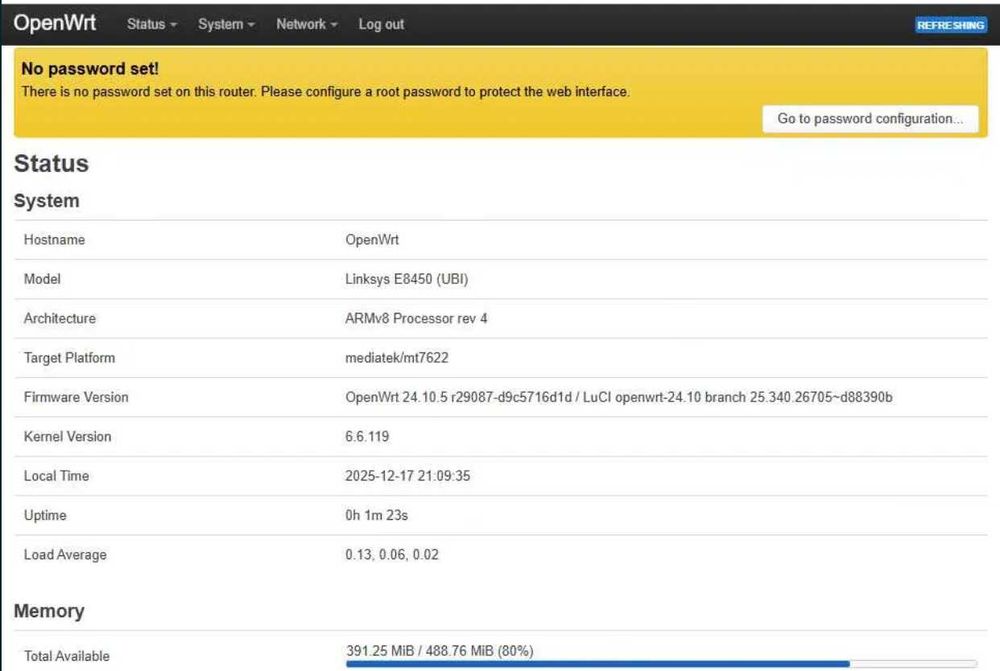This screenshot has height=671, width=1000.
Task: Select the Model row label
Action: (x=42, y=279)
